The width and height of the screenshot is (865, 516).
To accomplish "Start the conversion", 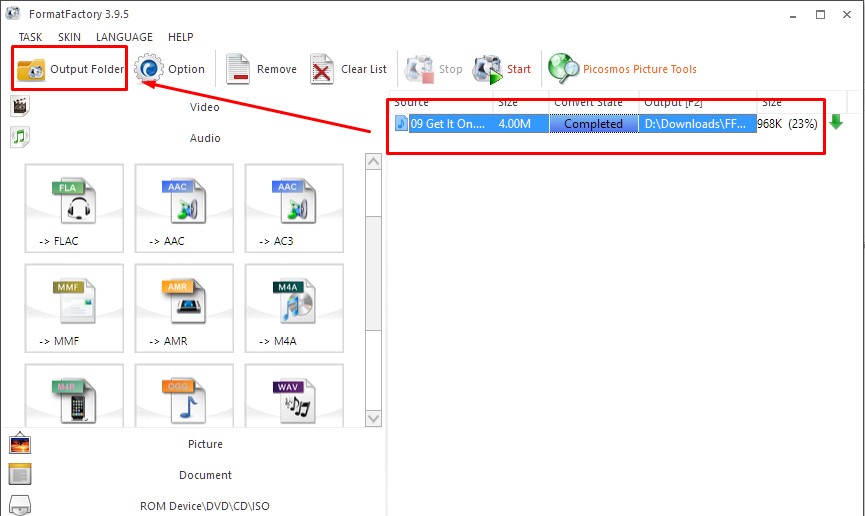I will click(x=502, y=69).
